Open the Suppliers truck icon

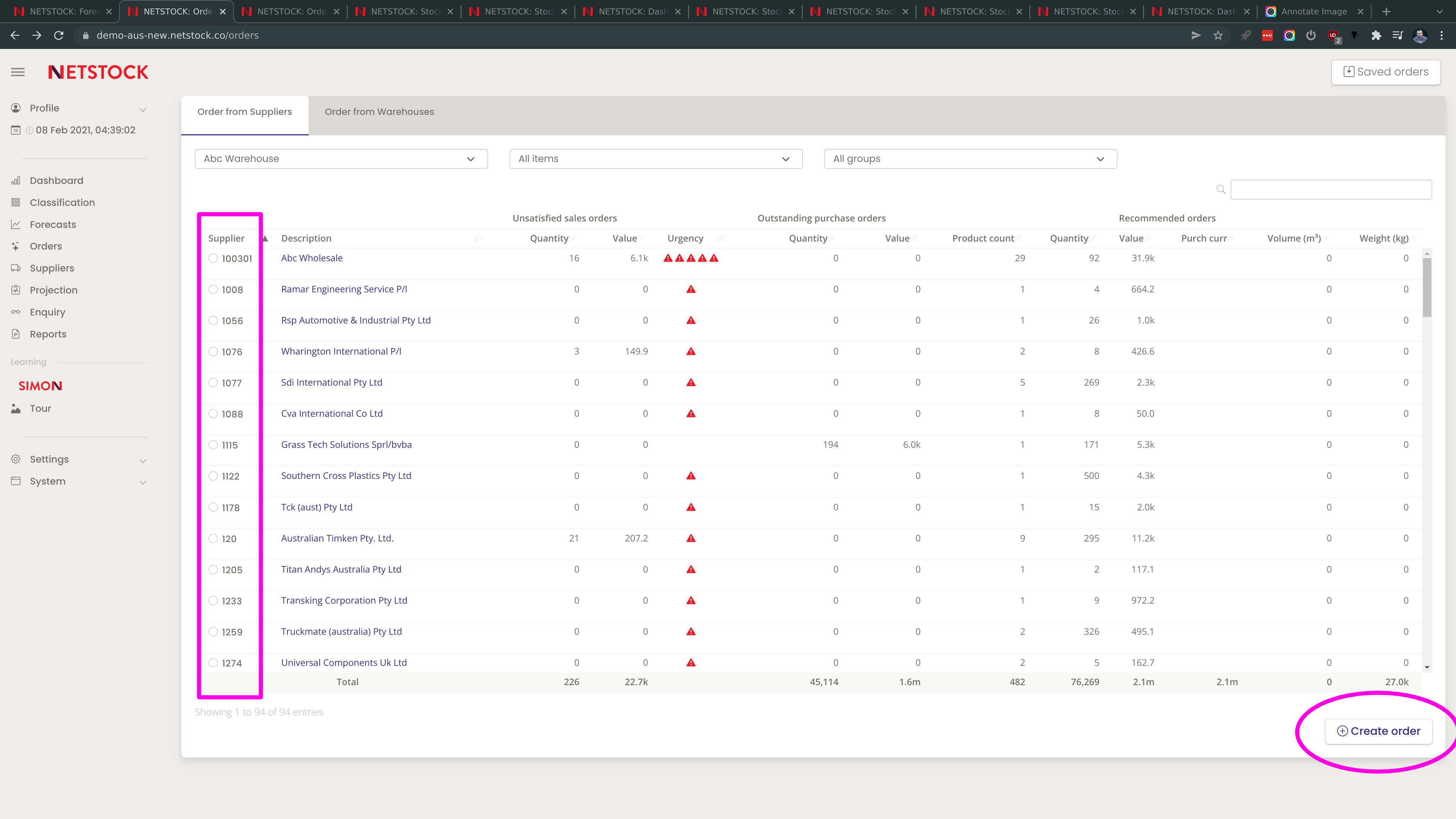pyautogui.click(x=16, y=268)
